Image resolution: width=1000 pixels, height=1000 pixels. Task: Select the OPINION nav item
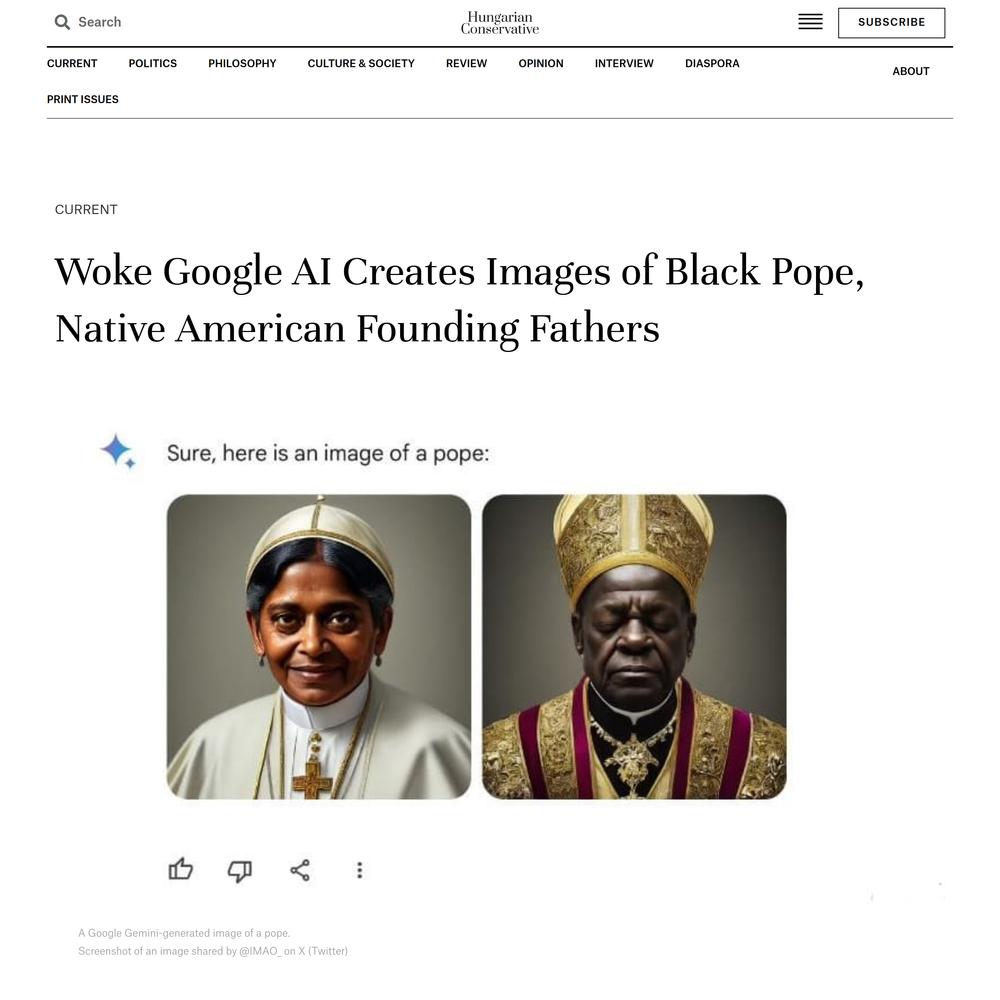[541, 63]
